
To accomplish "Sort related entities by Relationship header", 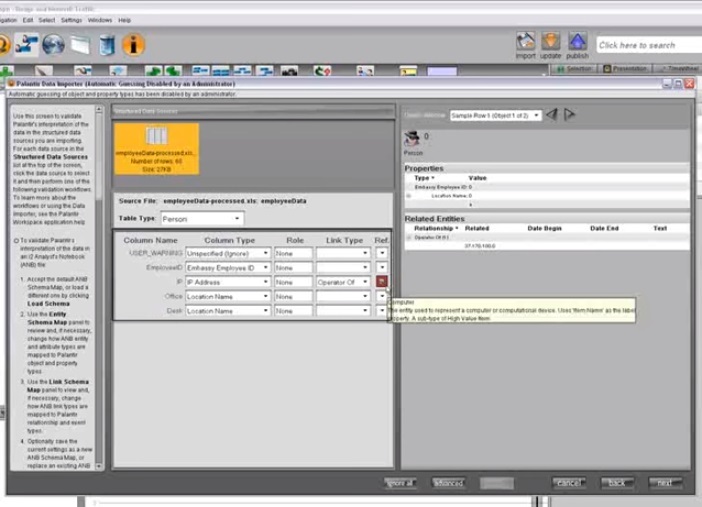I will [436, 228].
